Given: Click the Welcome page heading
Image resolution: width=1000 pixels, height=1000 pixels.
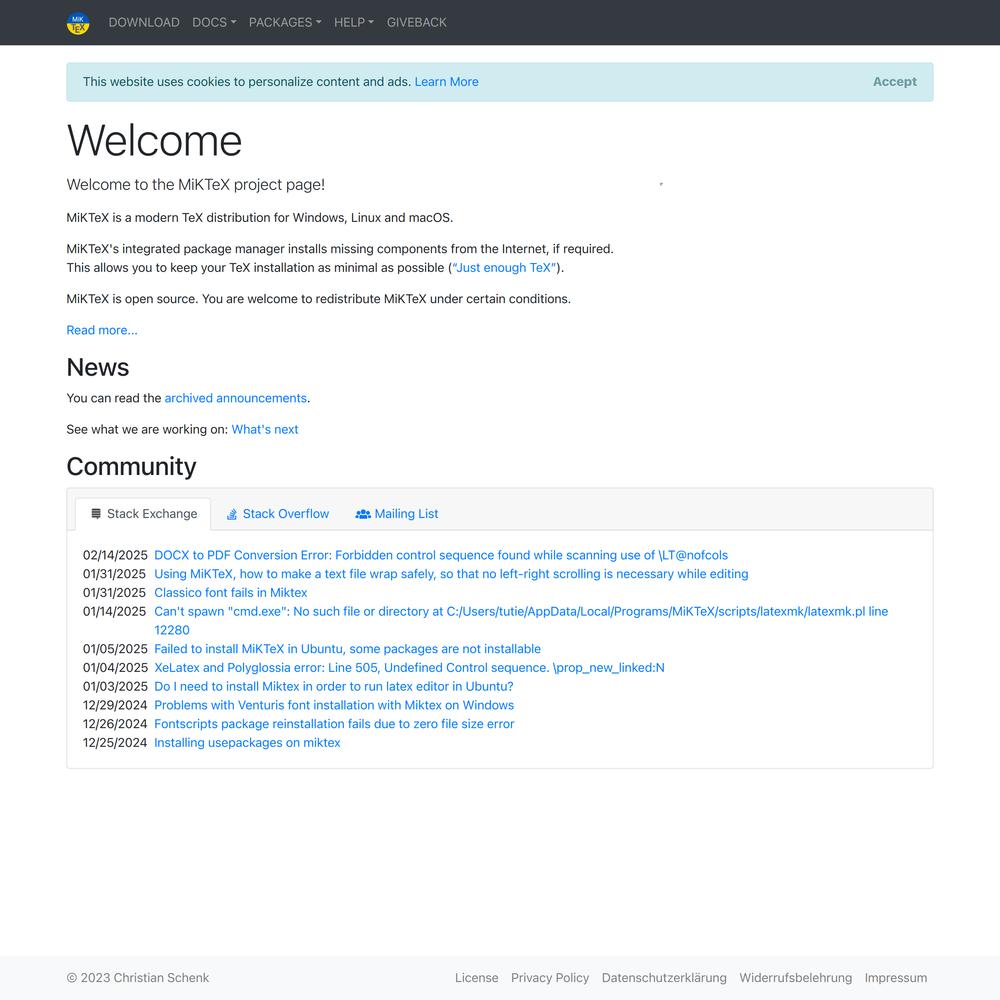Looking at the screenshot, I should [154, 140].
